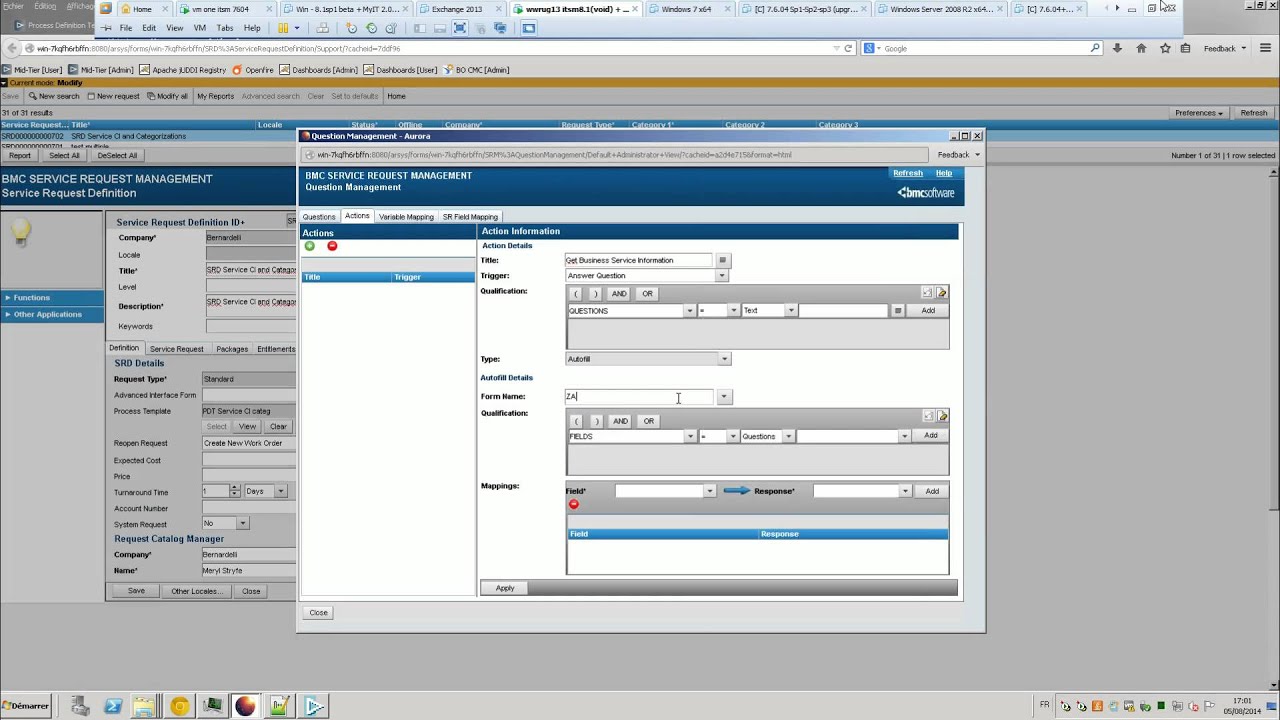Click browser reload icon
This screenshot has height=720, width=1280.
pyautogui.click(x=848, y=48)
